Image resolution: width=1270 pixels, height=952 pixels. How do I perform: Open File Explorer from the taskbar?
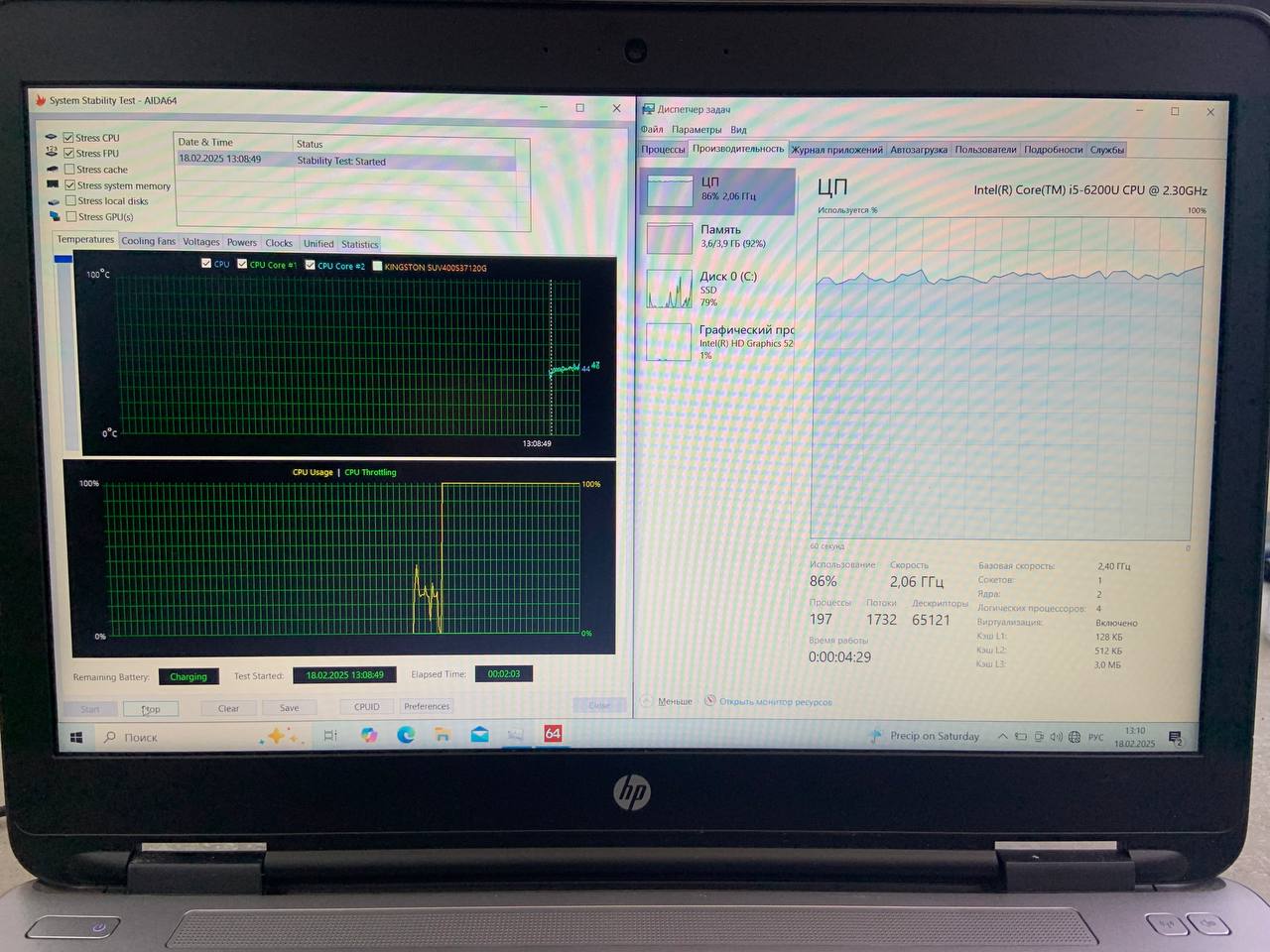click(x=443, y=734)
